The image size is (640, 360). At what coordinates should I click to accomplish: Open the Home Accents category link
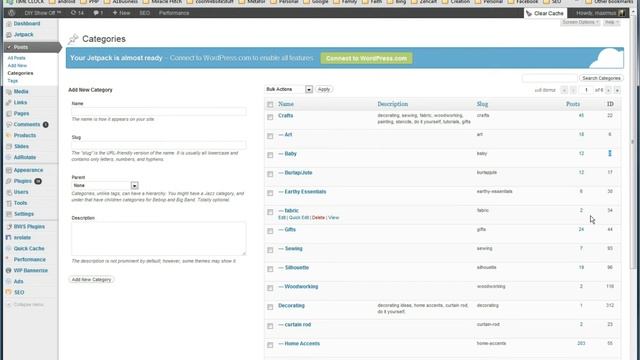302,344
